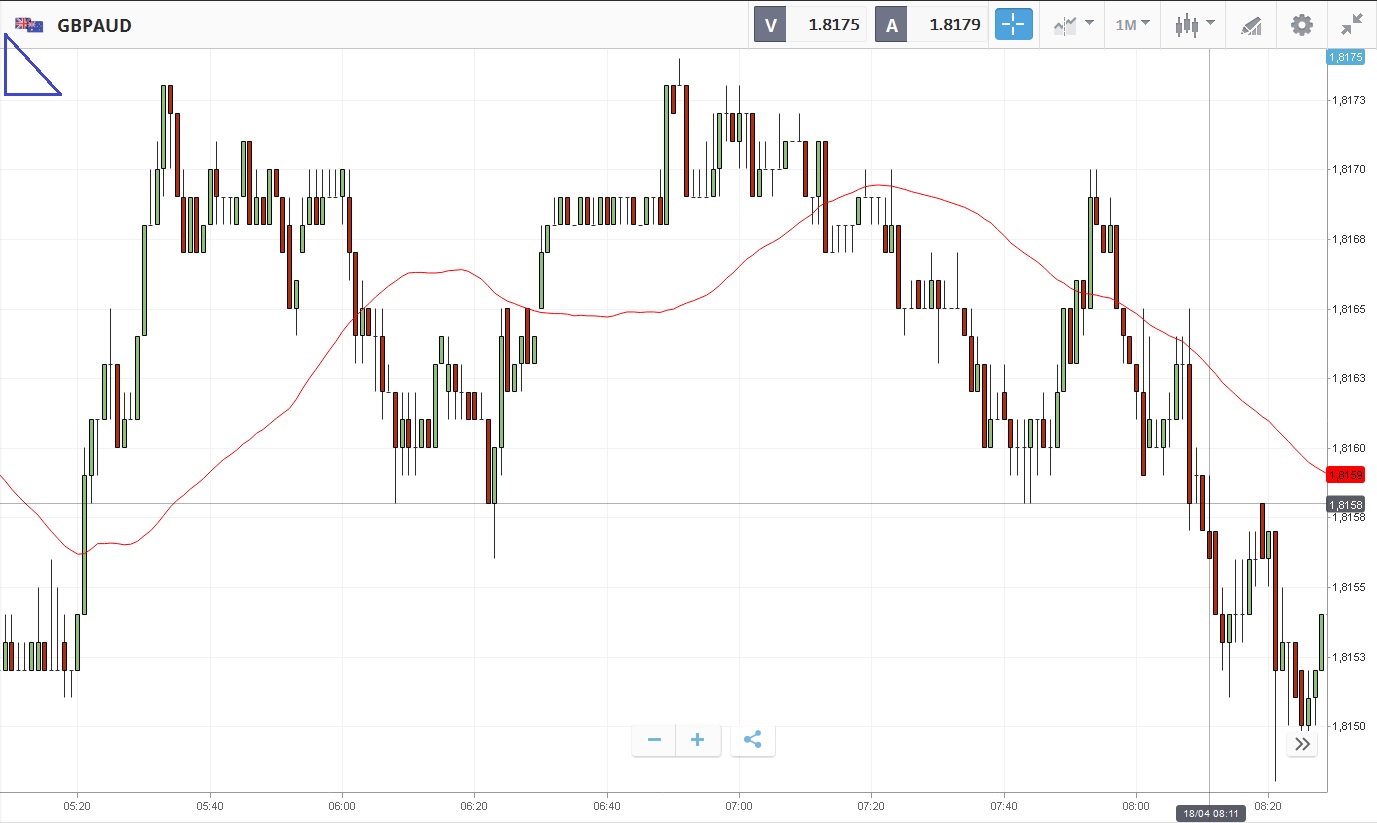Click the 1,8165 price axis label
The image size is (1377, 823).
(1348, 309)
